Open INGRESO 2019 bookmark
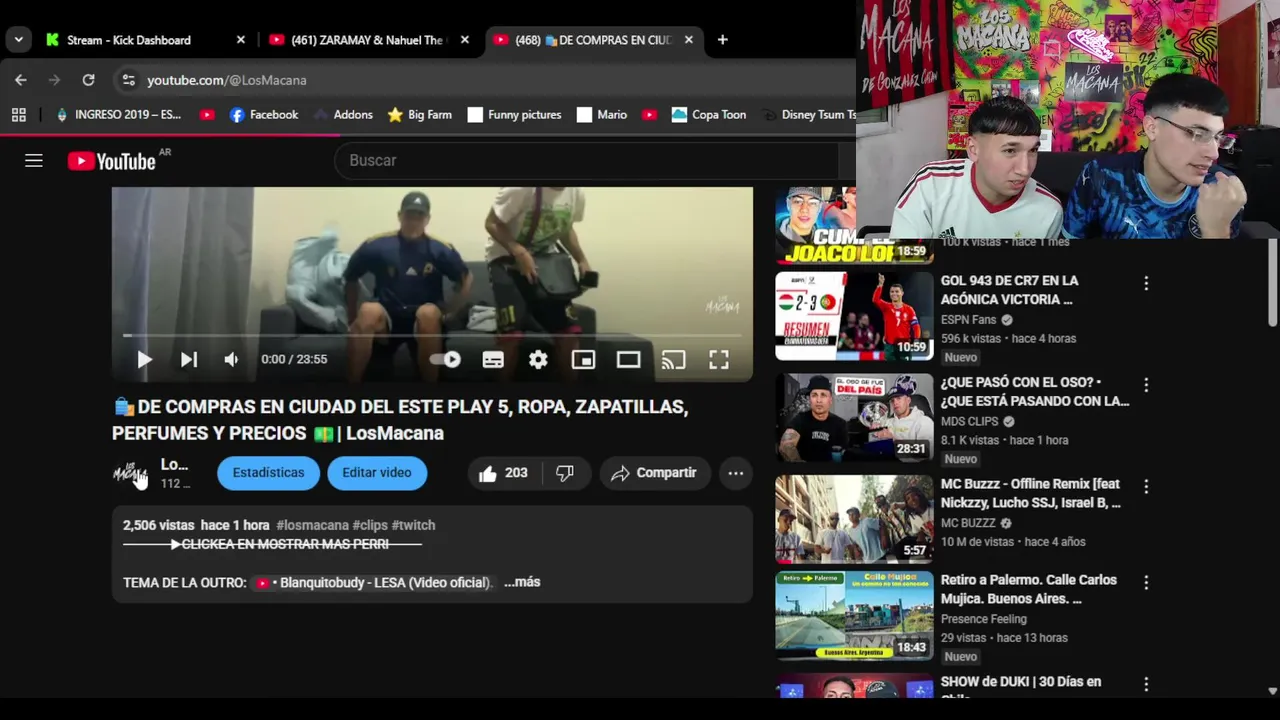 click(x=118, y=115)
